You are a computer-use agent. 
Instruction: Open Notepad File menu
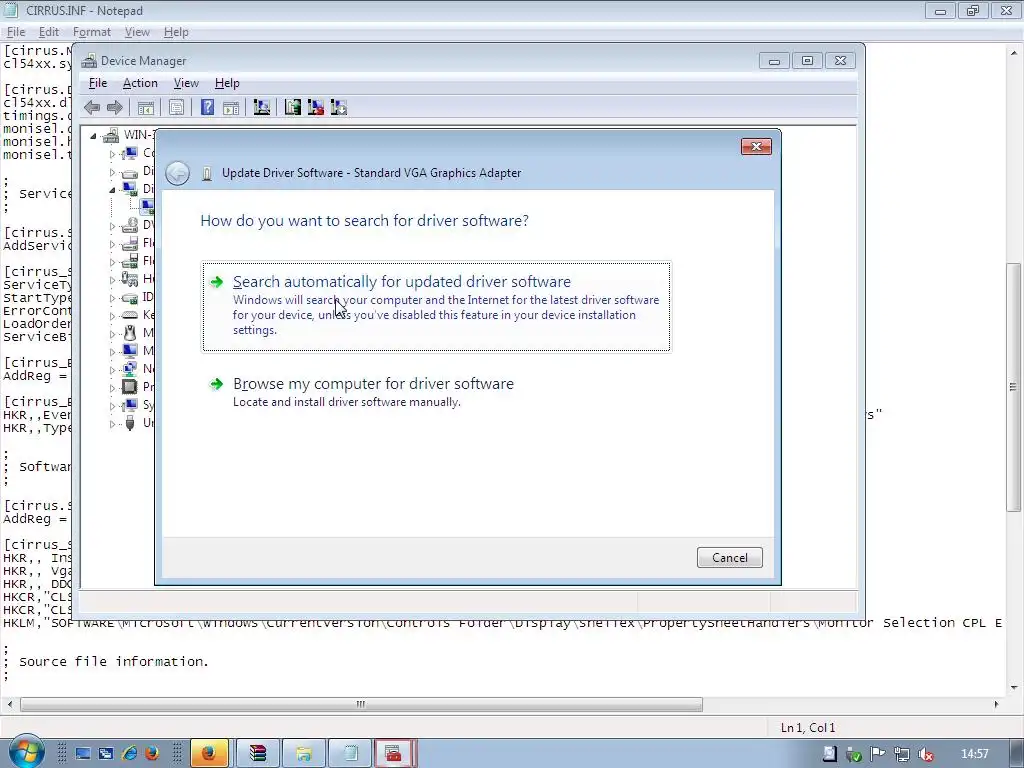tap(16, 32)
